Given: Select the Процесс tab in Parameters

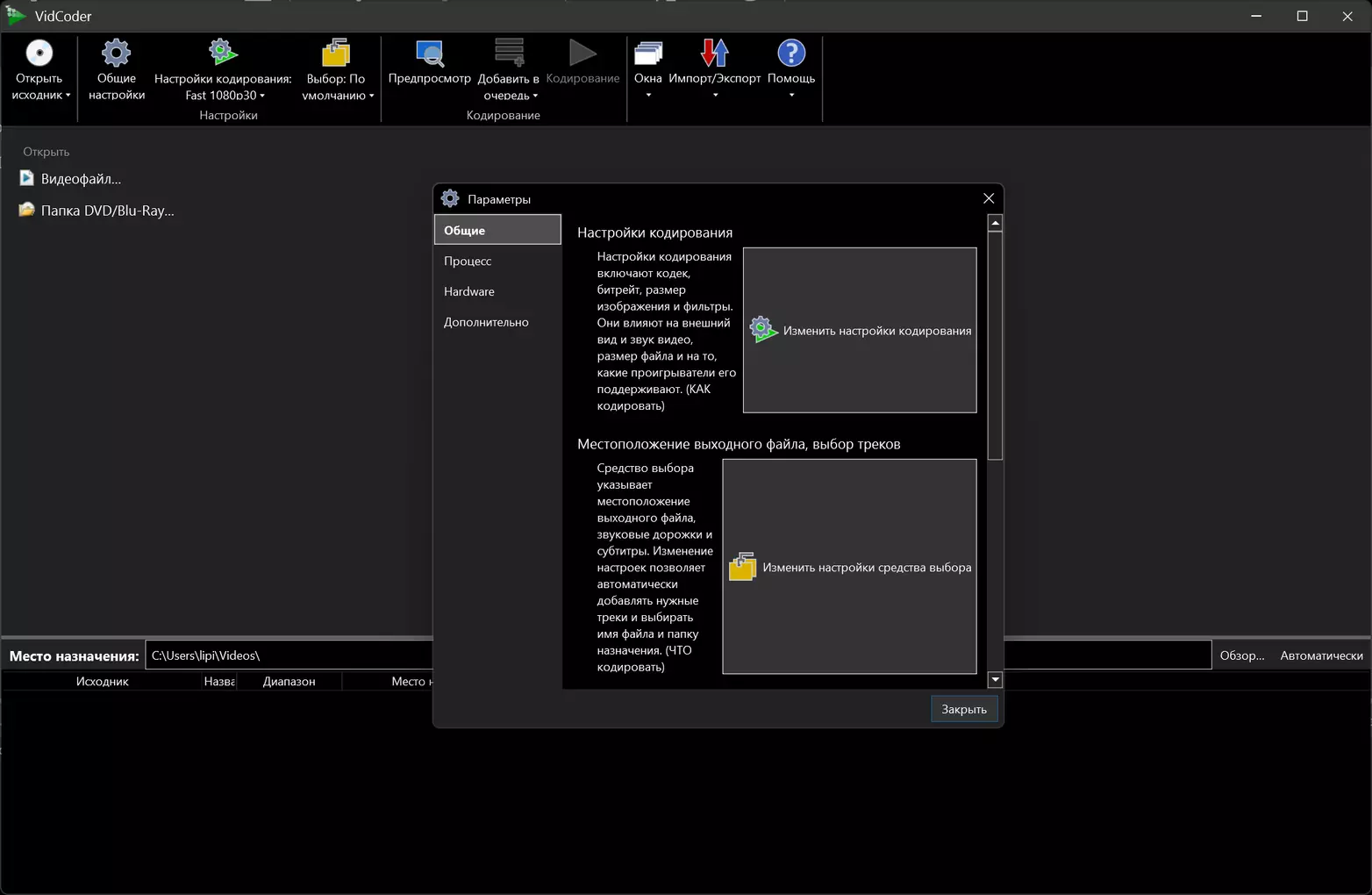Looking at the screenshot, I should click(x=468, y=261).
